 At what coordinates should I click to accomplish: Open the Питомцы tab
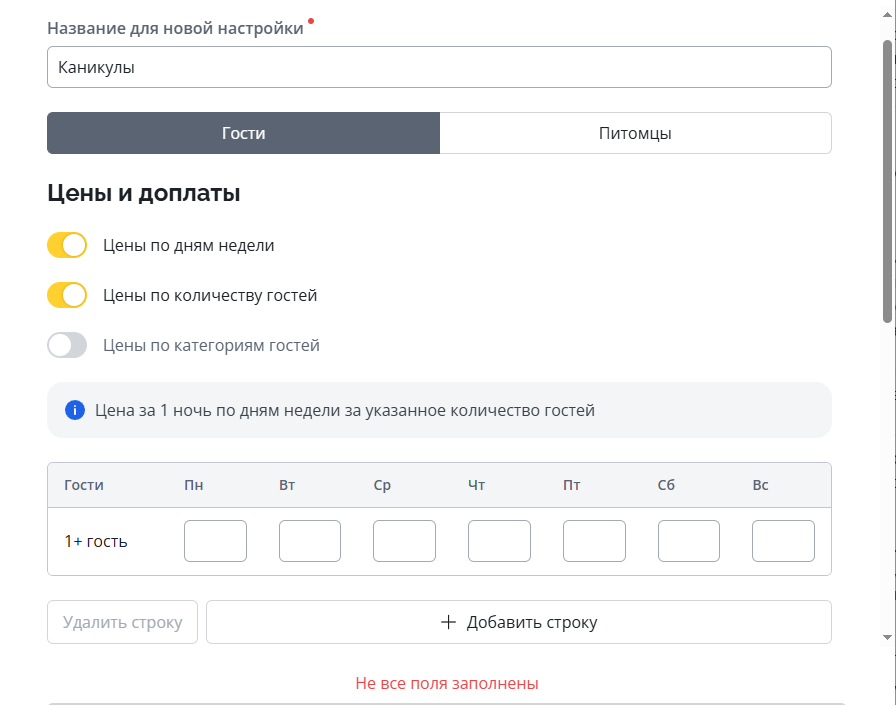[x=635, y=133]
